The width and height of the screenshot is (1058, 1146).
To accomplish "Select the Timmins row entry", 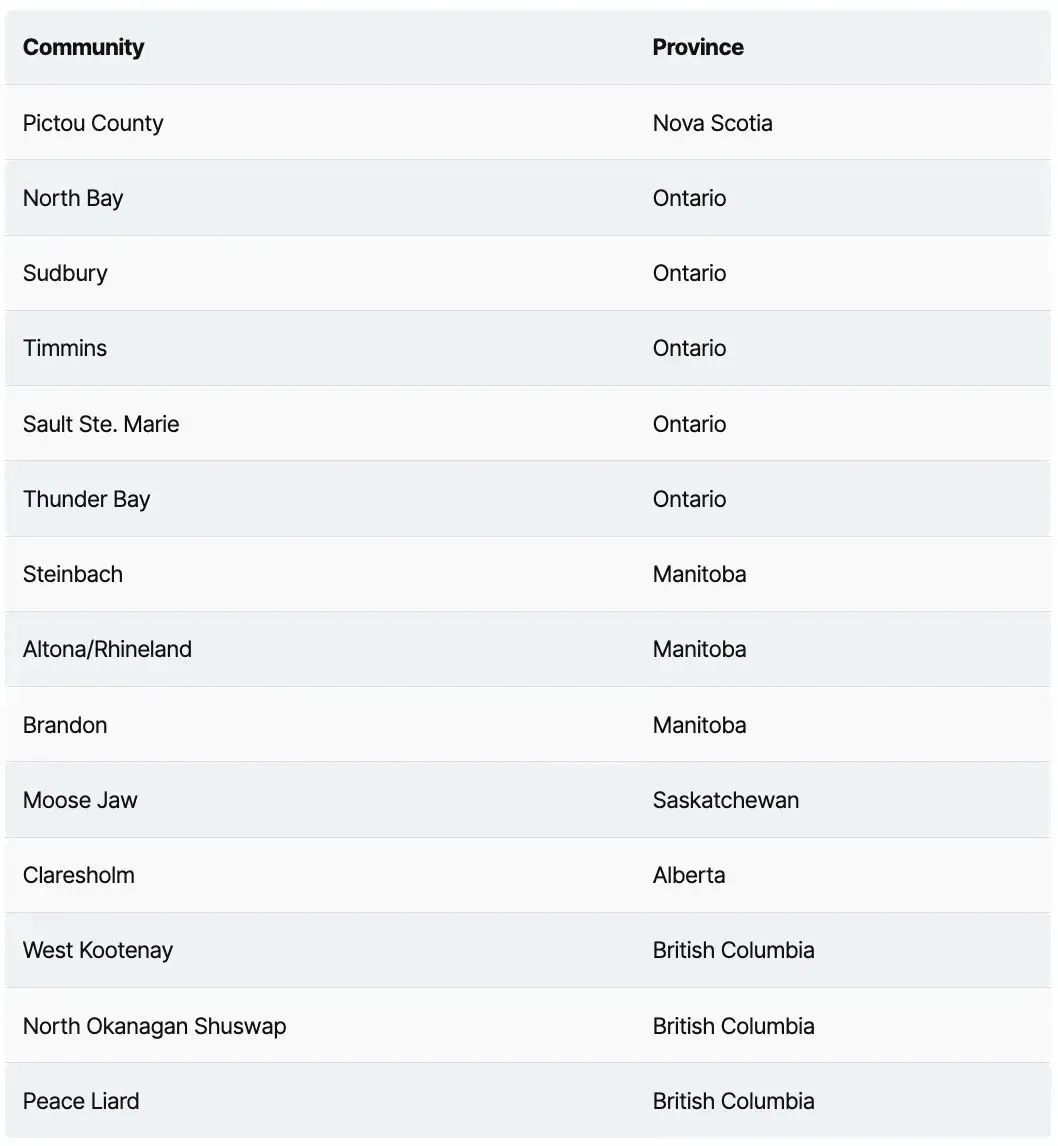I will (x=65, y=348).
